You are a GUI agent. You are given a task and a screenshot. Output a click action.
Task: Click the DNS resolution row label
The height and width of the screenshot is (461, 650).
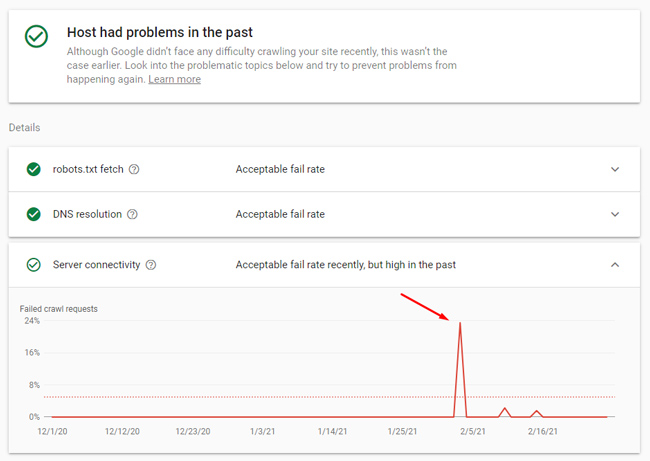point(87,214)
